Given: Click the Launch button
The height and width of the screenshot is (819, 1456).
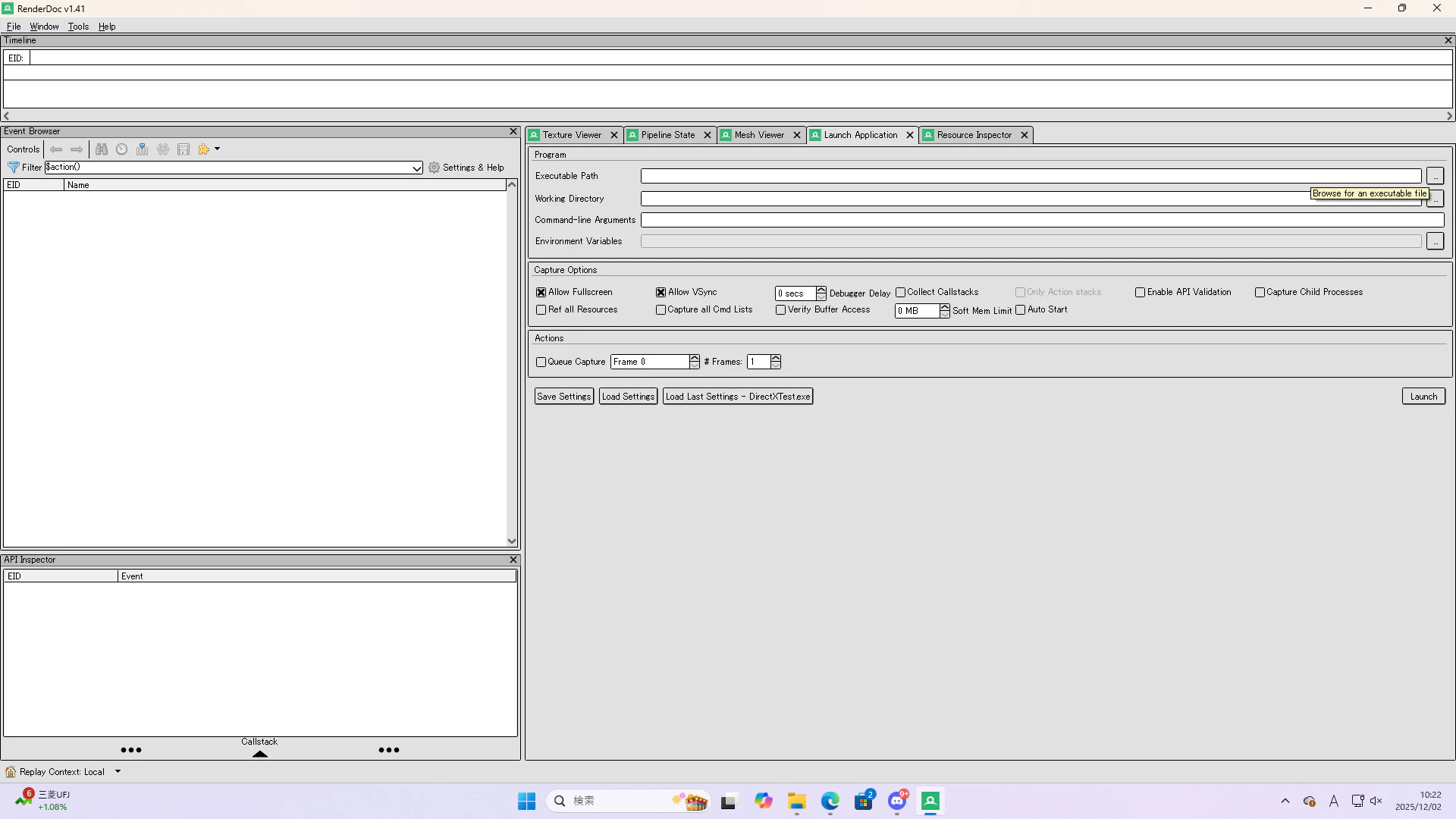Looking at the screenshot, I should [x=1423, y=397].
